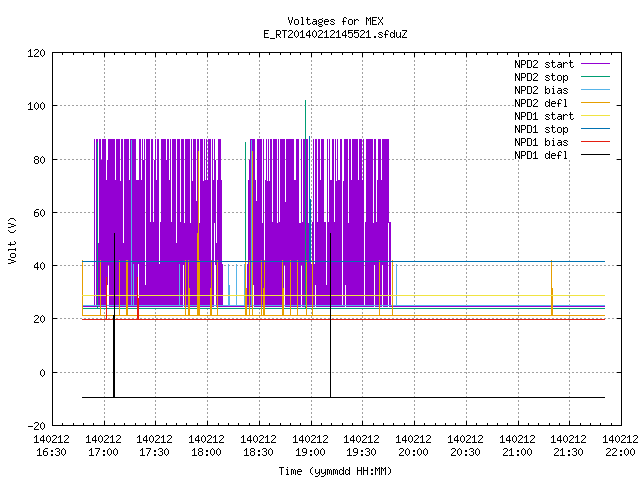The width and height of the screenshot is (640, 480).
Task: Click the x-axis tick label 140212 18:30
Action: pos(258,445)
